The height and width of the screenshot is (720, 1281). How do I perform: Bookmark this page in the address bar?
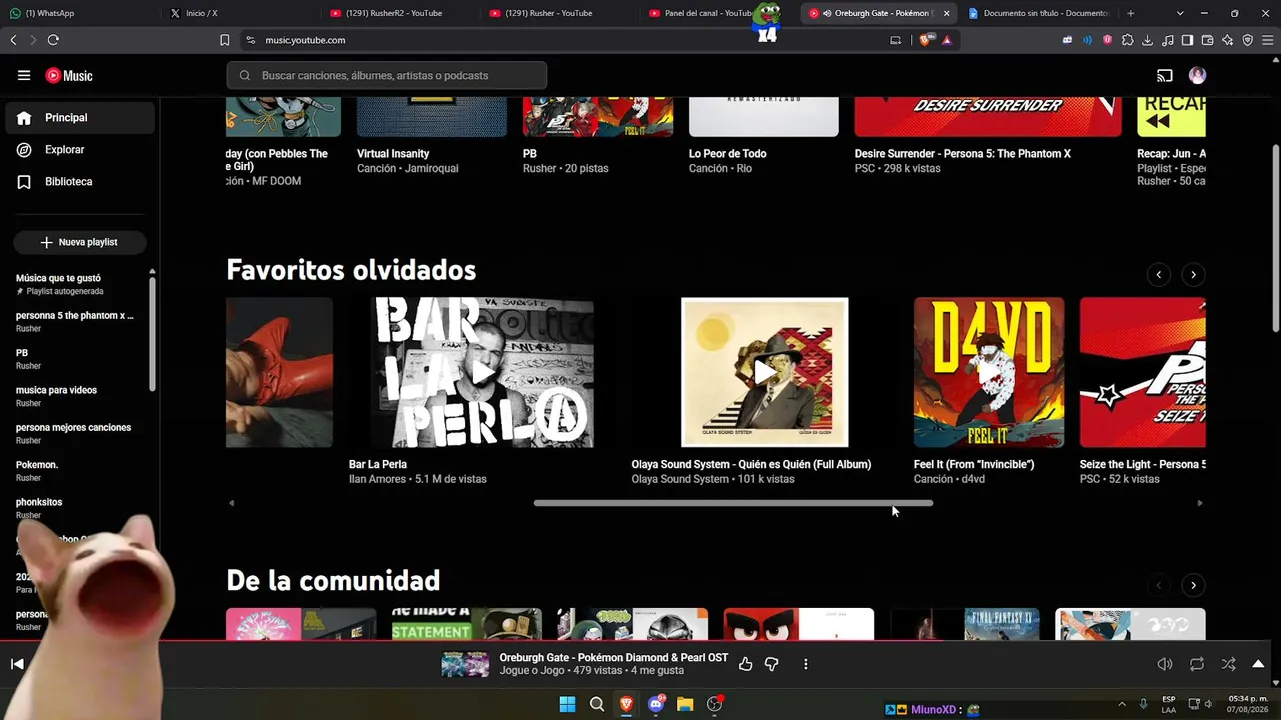click(x=224, y=40)
